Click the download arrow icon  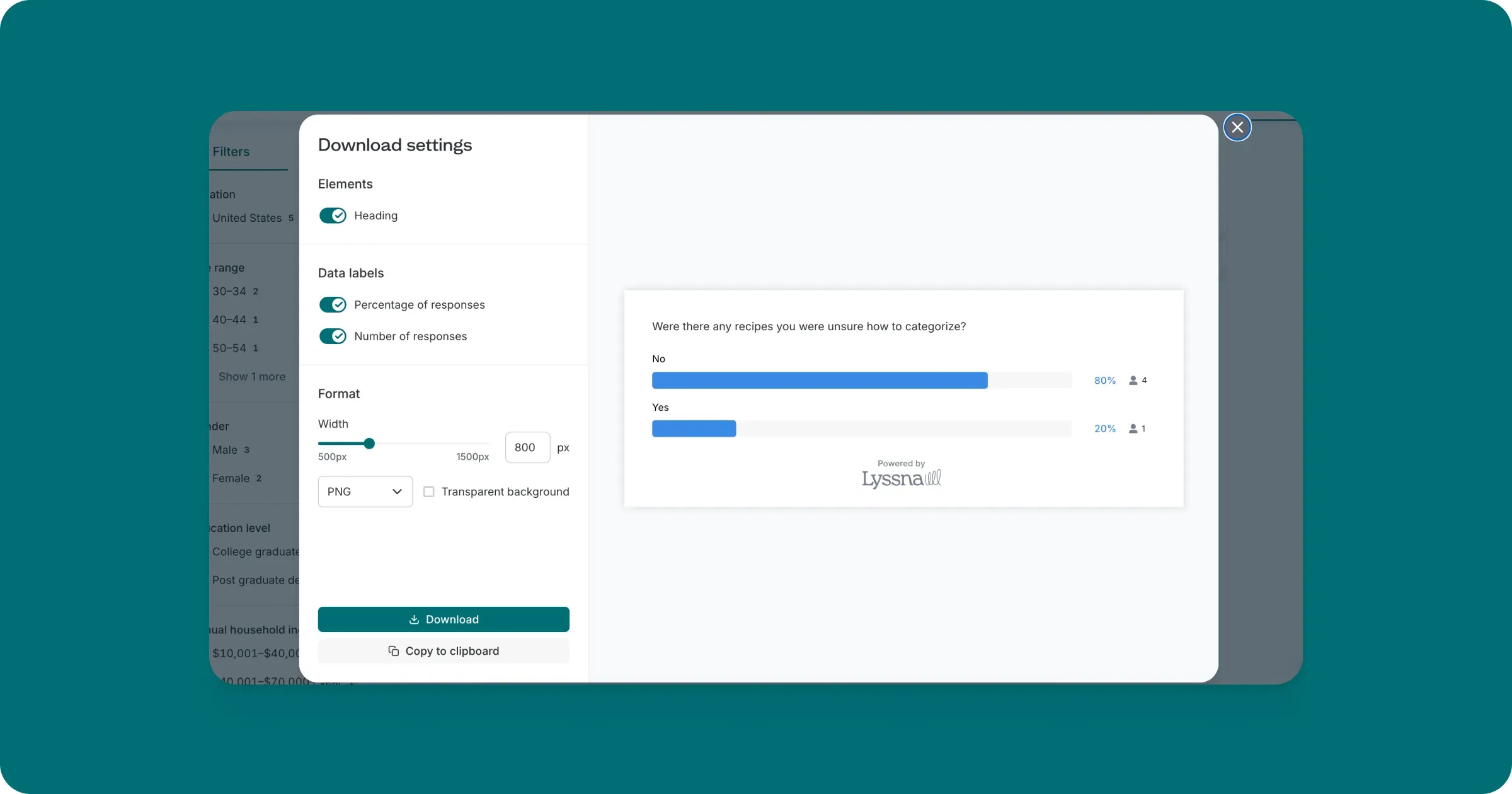coord(414,619)
